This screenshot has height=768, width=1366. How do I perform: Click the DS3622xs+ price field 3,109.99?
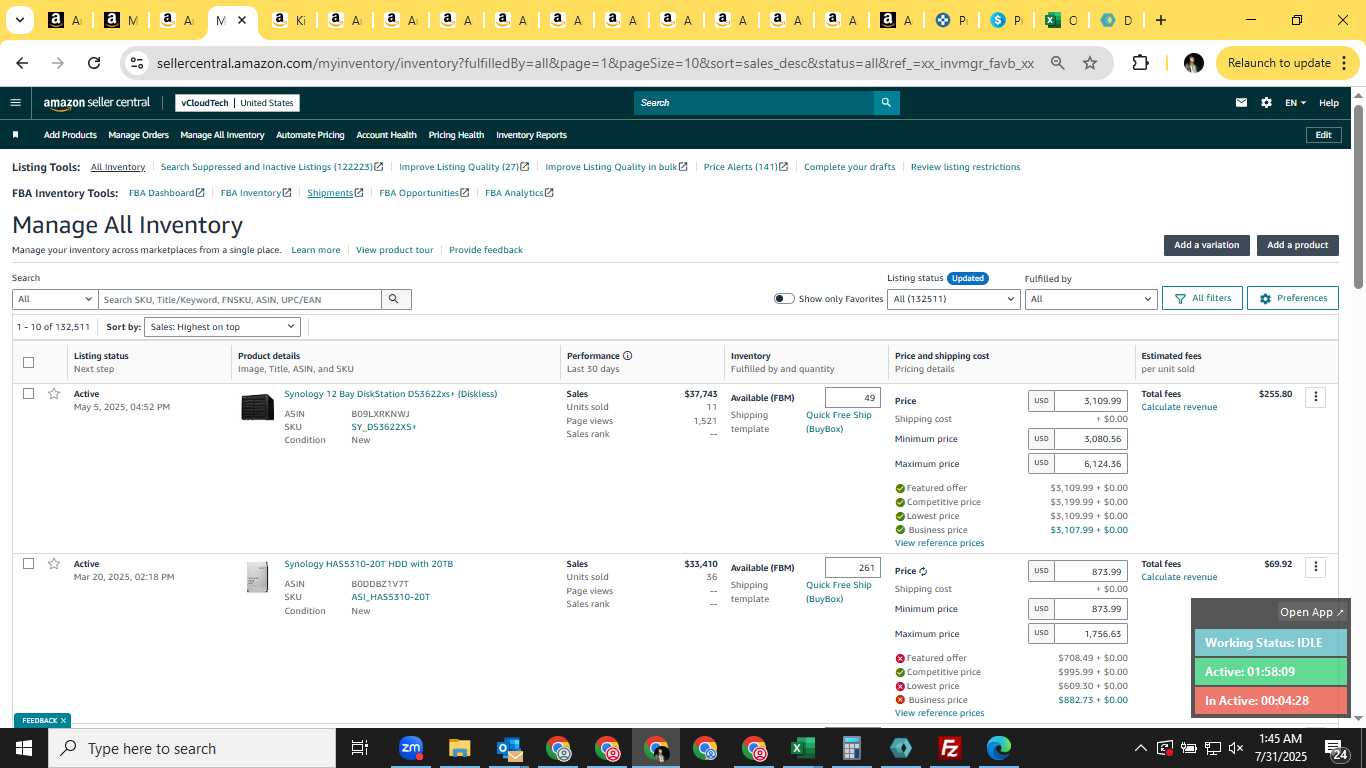tap(1090, 401)
